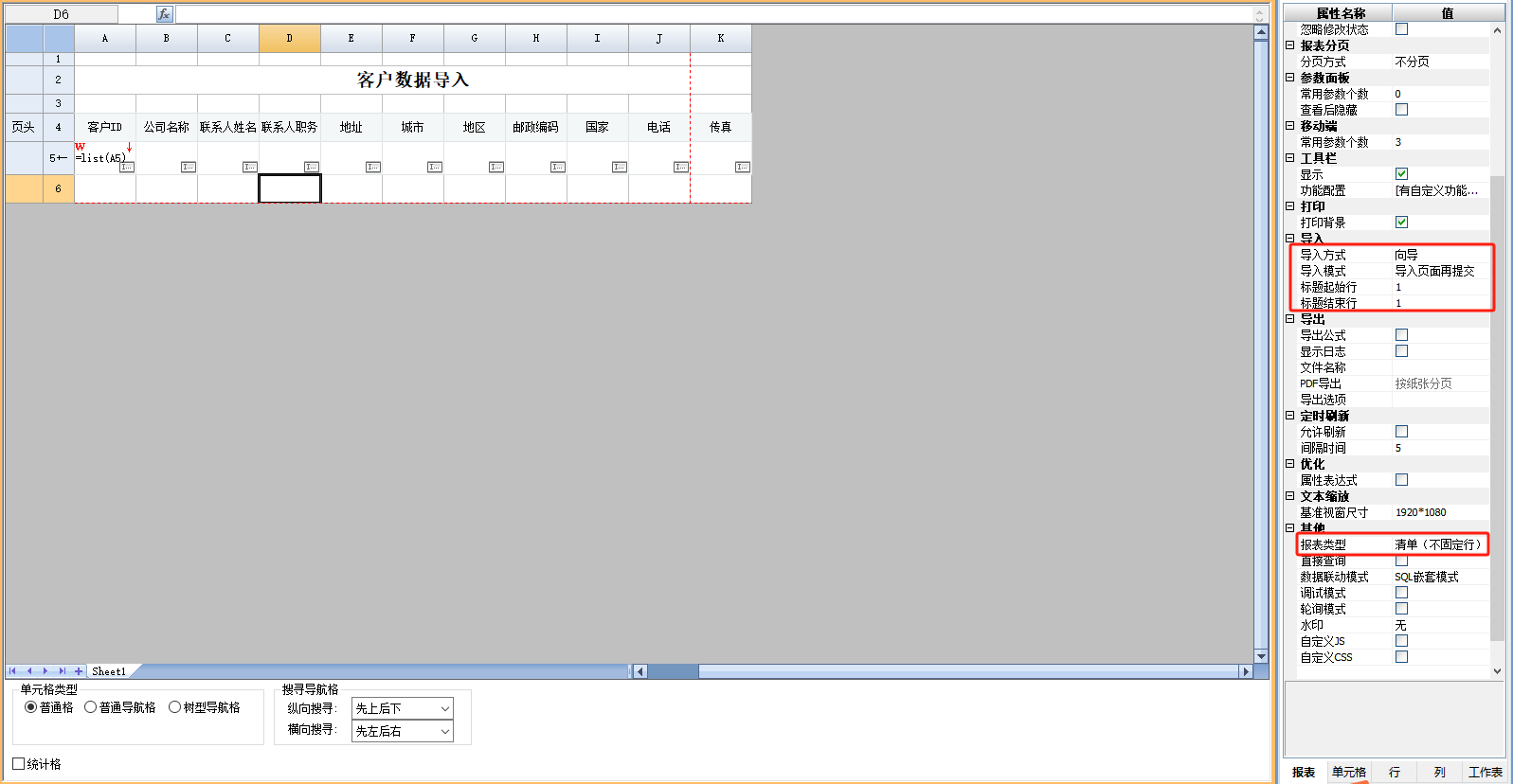1513x784 pixels.
Task: Open the Sheet1 worksheet tab
Action: click(x=109, y=671)
